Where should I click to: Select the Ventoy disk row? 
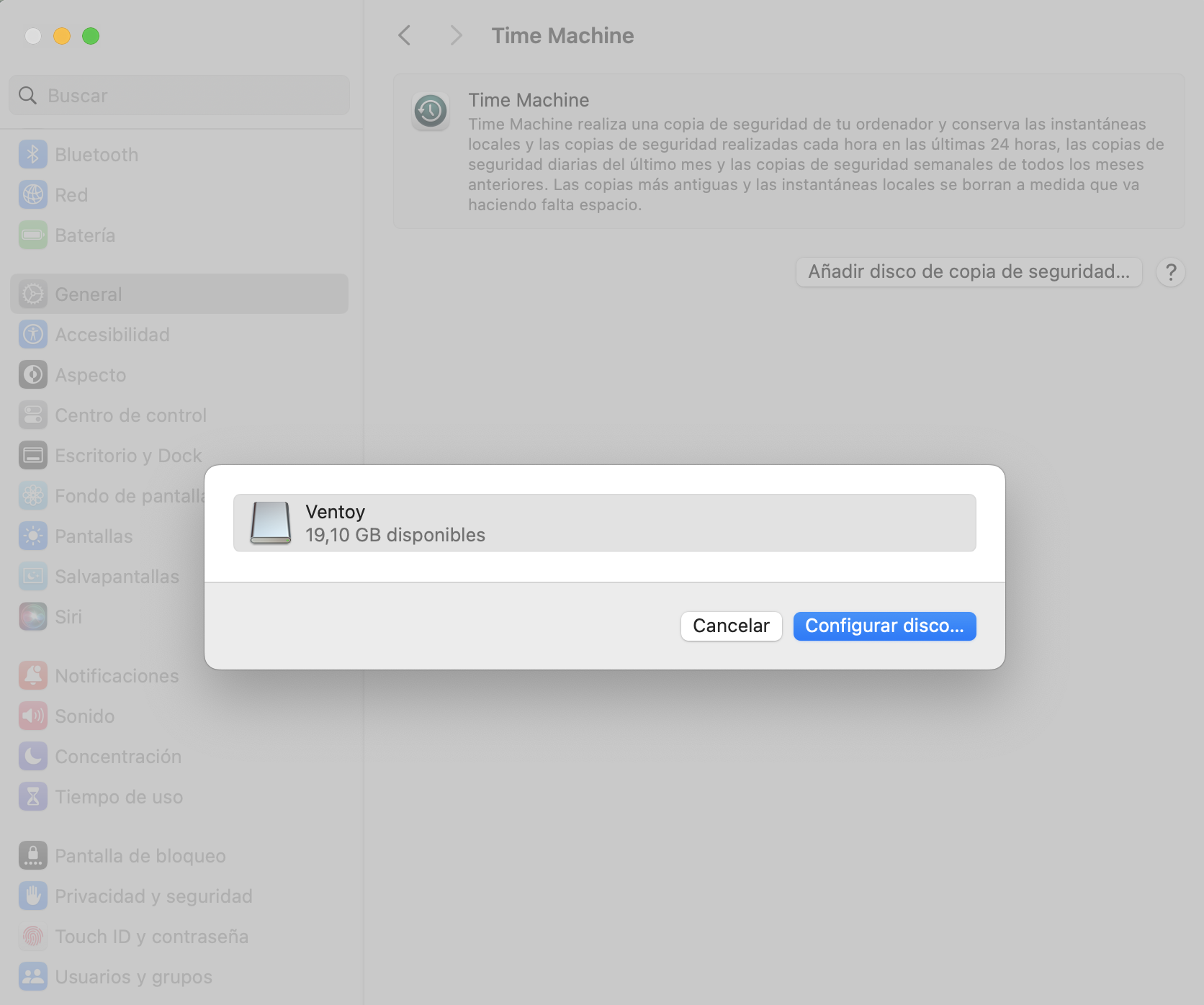[604, 523]
